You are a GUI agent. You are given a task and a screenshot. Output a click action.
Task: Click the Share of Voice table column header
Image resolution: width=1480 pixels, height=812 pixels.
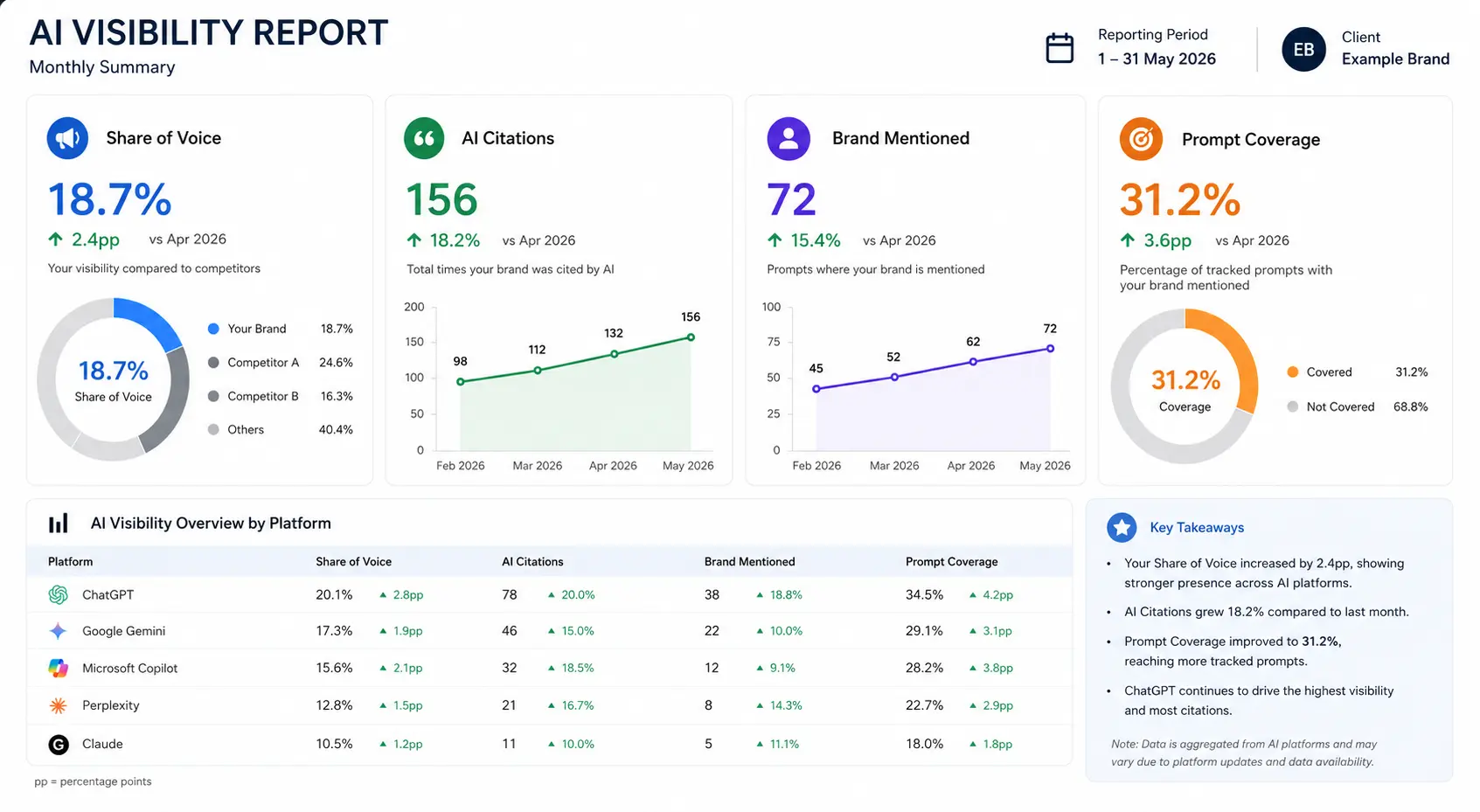[x=353, y=561]
